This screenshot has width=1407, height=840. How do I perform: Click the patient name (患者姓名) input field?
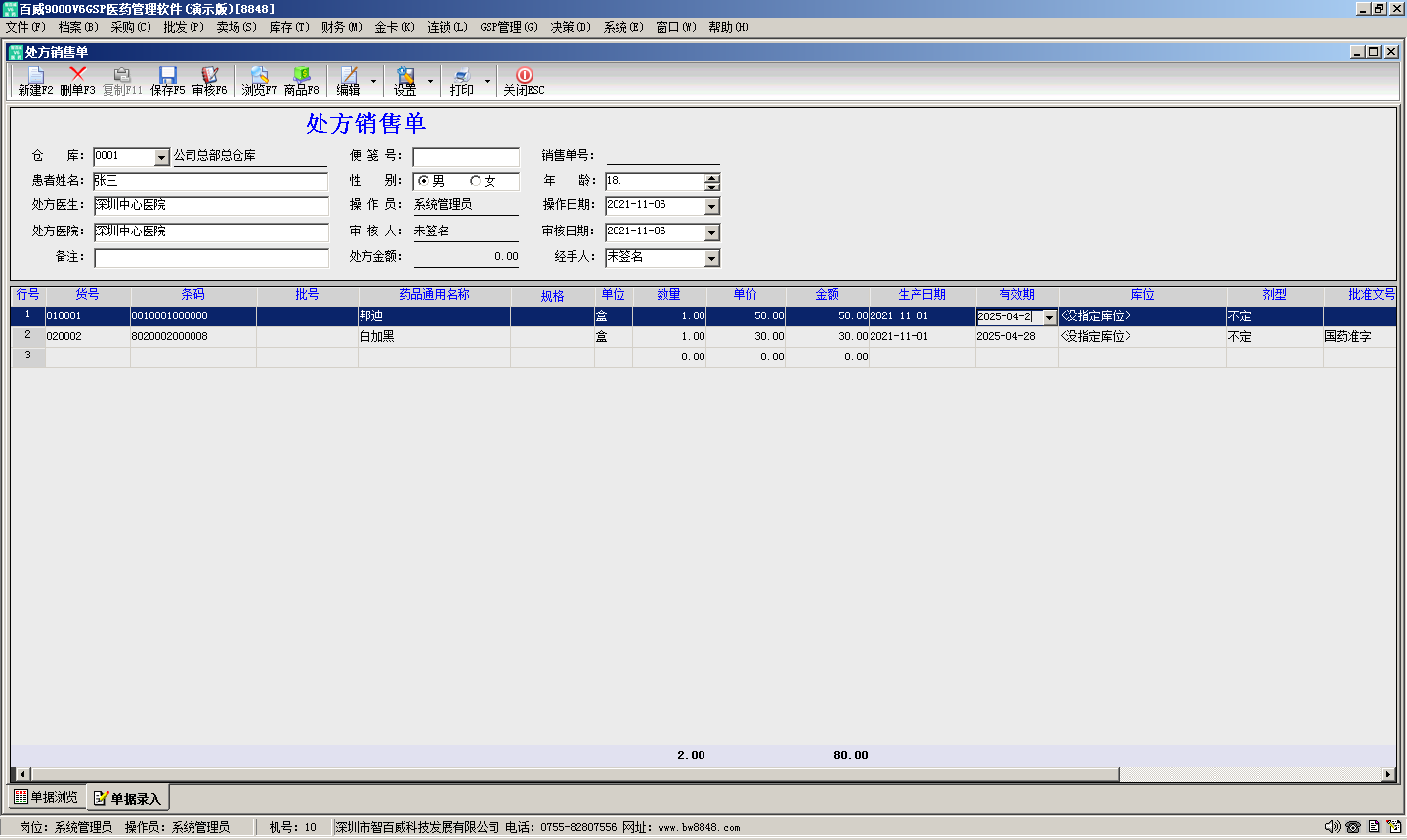211,182
